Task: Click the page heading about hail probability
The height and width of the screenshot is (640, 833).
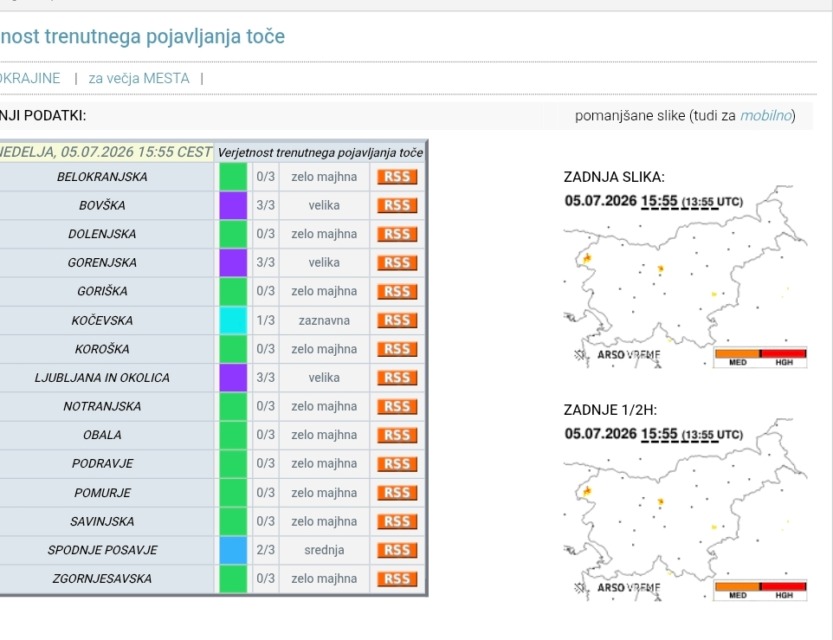Action: pos(142,37)
